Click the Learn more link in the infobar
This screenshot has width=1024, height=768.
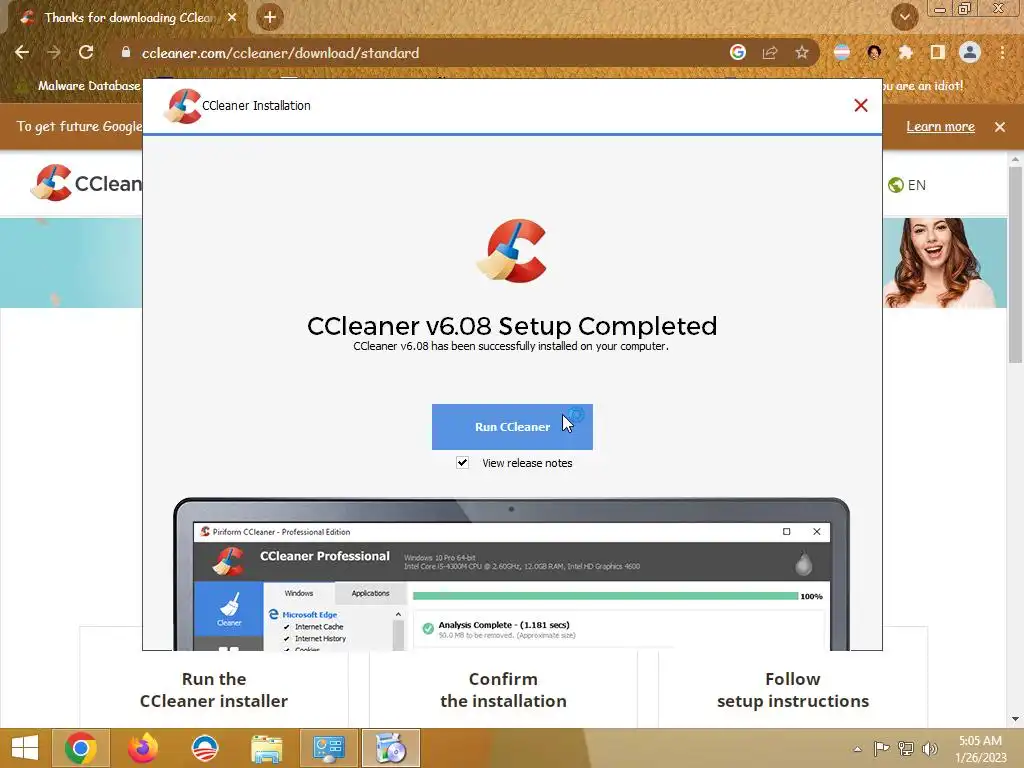click(940, 127)
